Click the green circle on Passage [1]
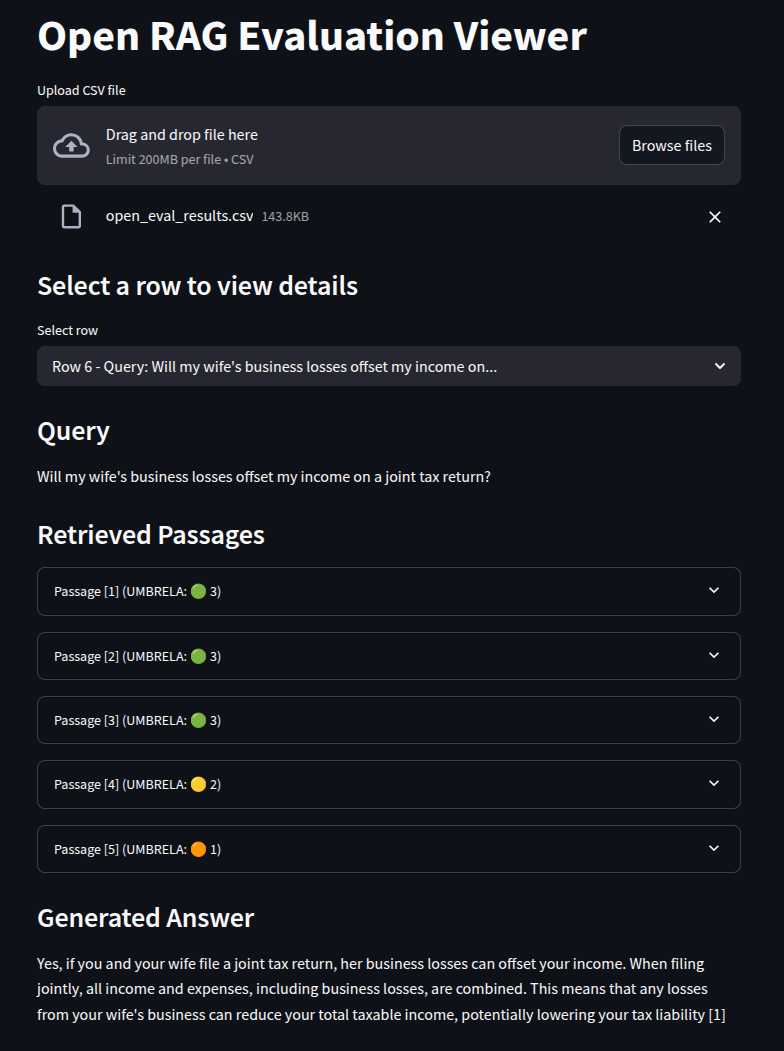The height and width of the screenshot is (1051, 784). coord(198,591)
